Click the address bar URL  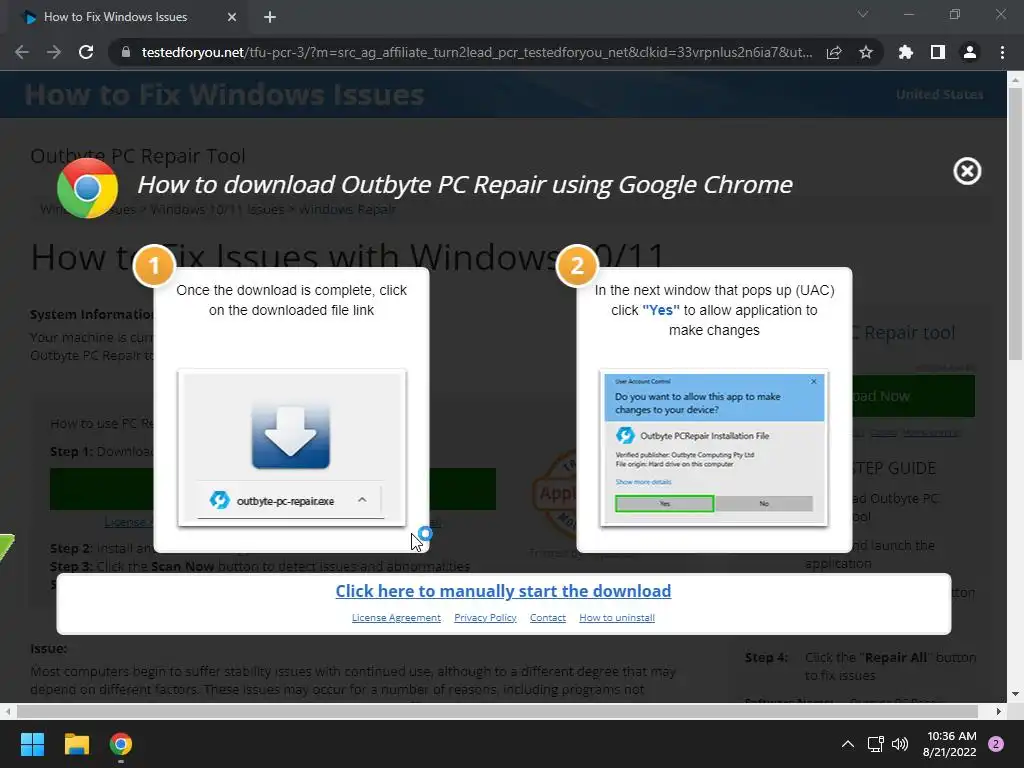point(477,52)
